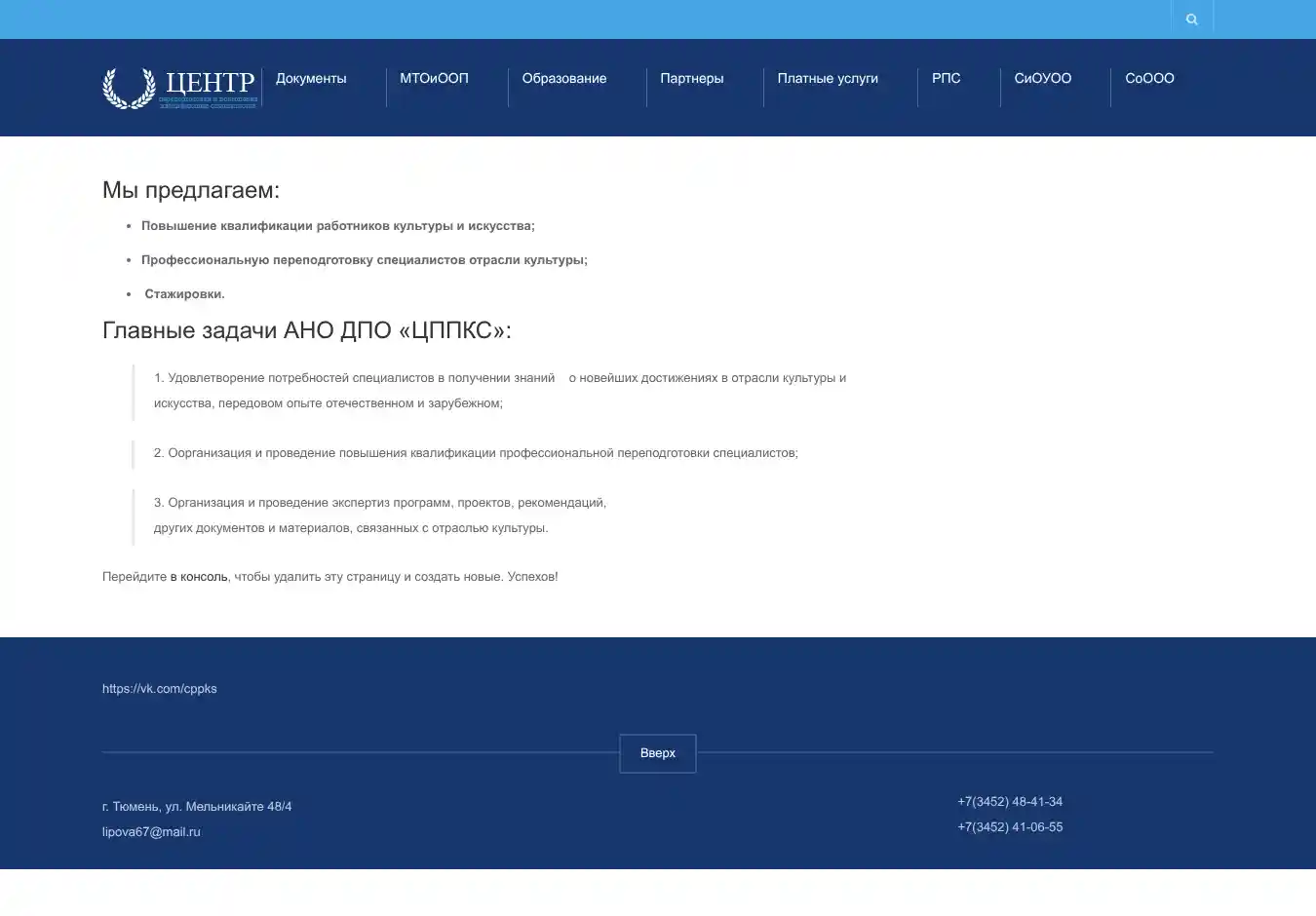Image resolution: width=1316 pixels, height=916 pixels.
Task: Open the Документы menu
Action: (x=311, y=79)
